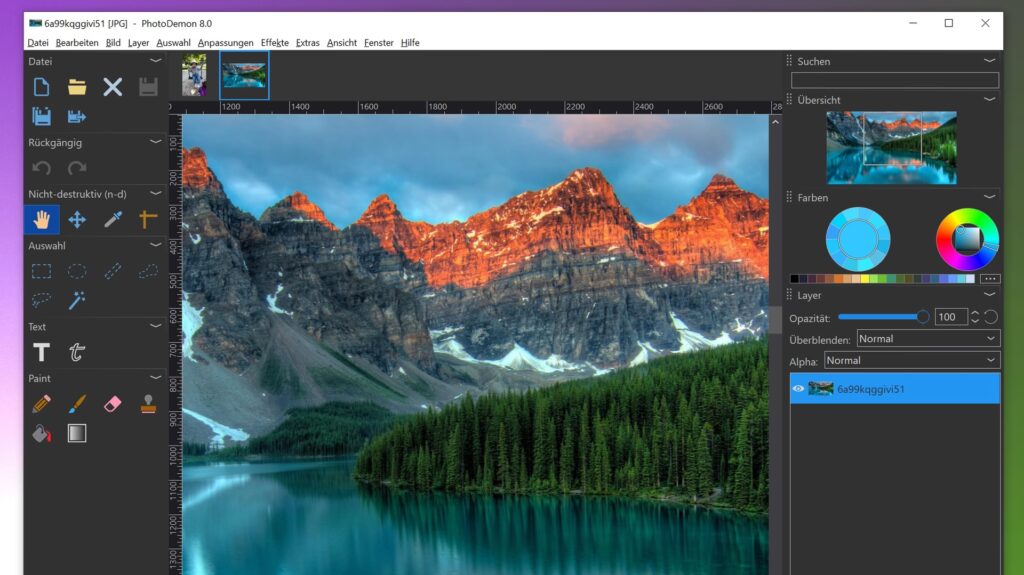The width and height of the screenshot is (1024, 575).
Task: Open the Alpha mode dropdown
Action: pos(911,360)
